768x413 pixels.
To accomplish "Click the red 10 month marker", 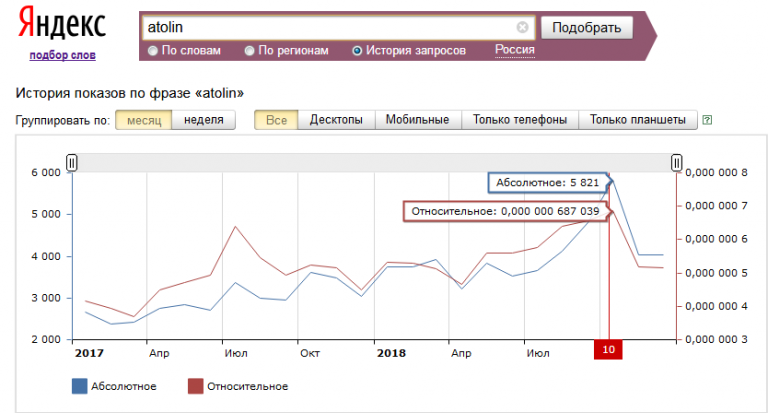I will point(607,349).
